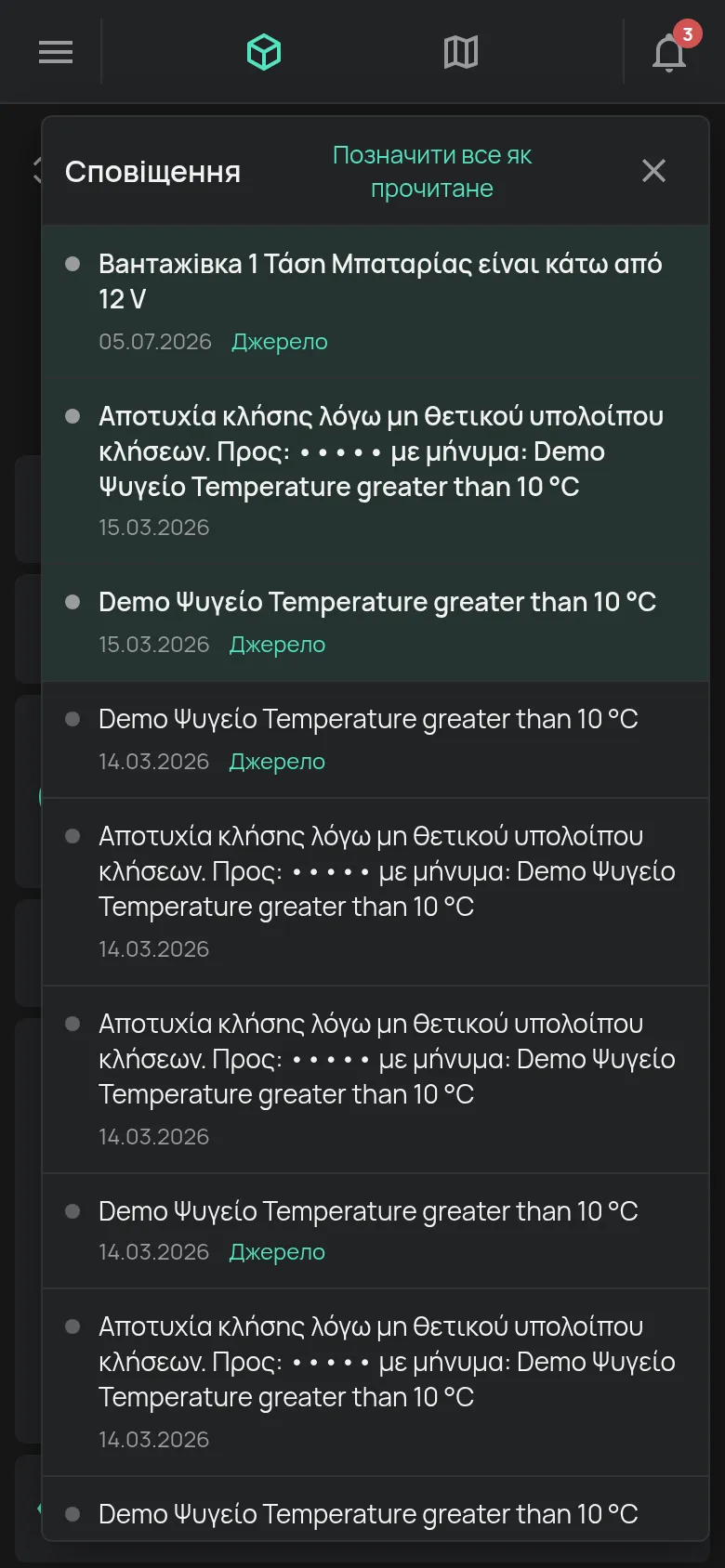
Task: Select the green cube objects icon
Action: [264, 52]
